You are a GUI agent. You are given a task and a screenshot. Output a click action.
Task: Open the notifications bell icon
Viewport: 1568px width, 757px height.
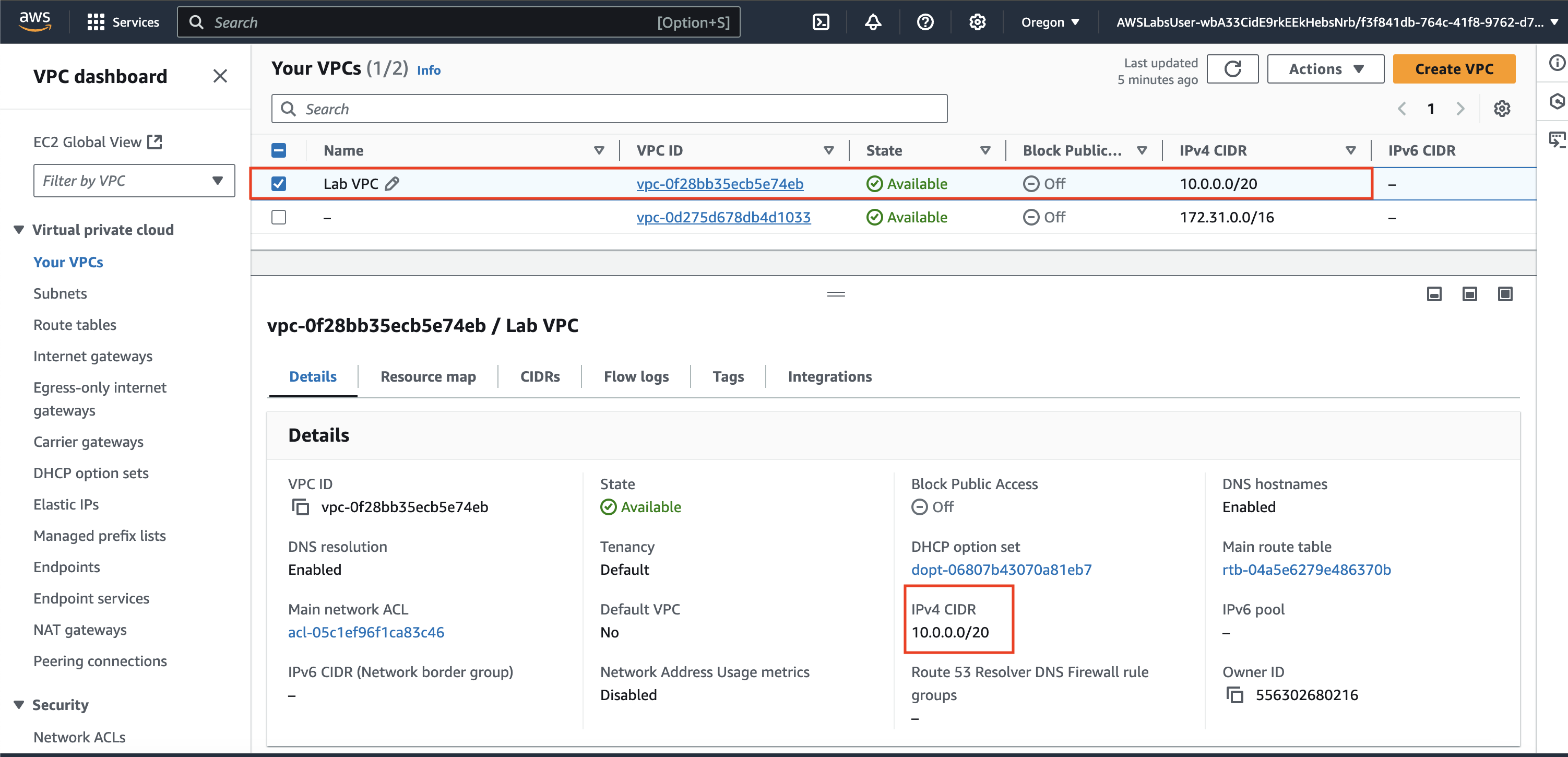tap(873, 22)
